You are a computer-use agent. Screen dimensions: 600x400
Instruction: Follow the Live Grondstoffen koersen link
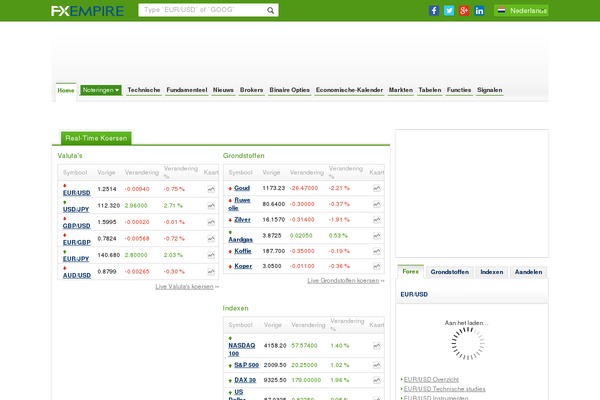[343, 281]
